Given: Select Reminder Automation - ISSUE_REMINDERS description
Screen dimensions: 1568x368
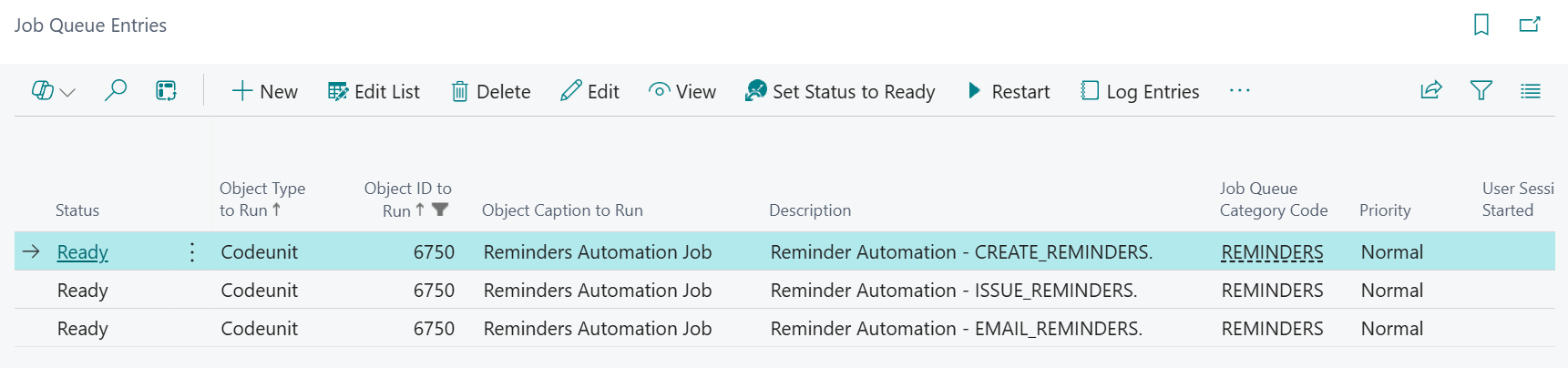Looking at the screenshot, I should pyautogui.click(x=954, y=291).
